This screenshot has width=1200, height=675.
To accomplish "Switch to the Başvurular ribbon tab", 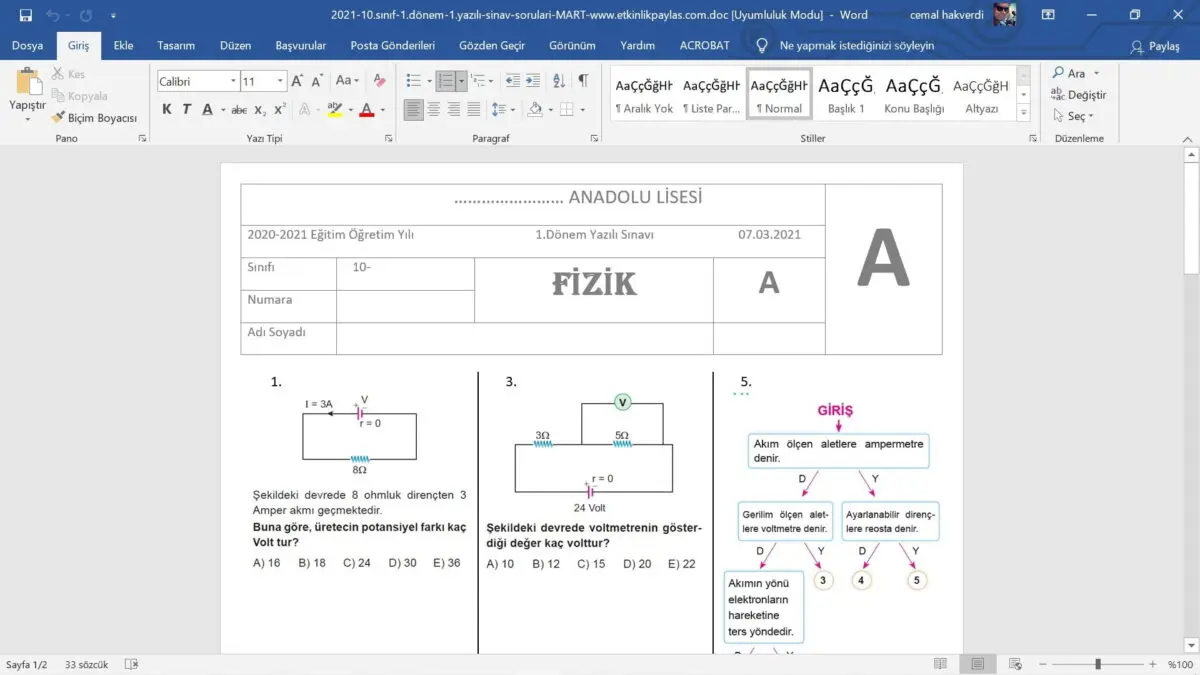I will point(301,46).
